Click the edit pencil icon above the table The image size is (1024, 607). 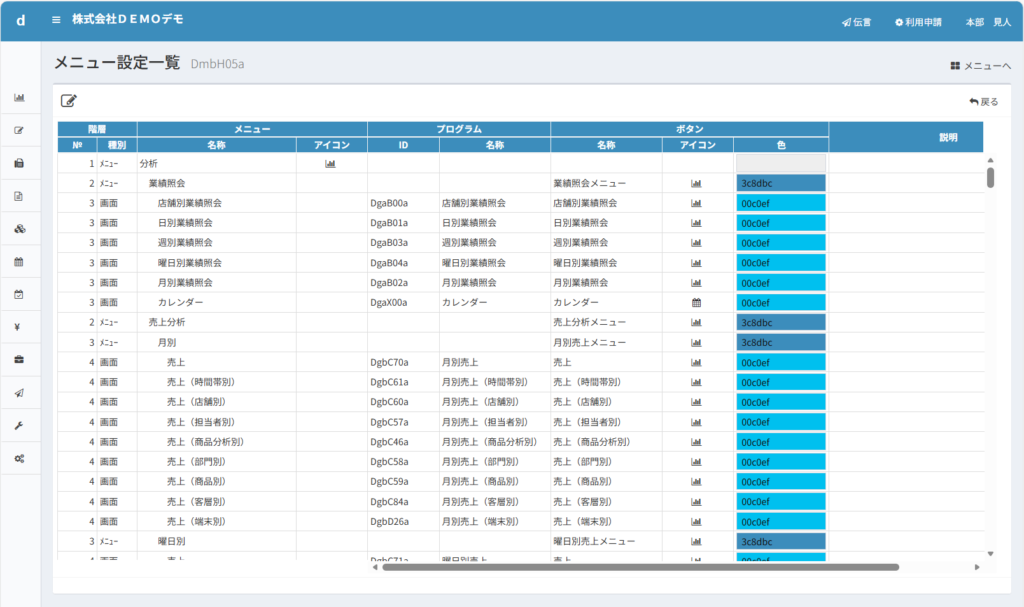(x=68, y=100)
